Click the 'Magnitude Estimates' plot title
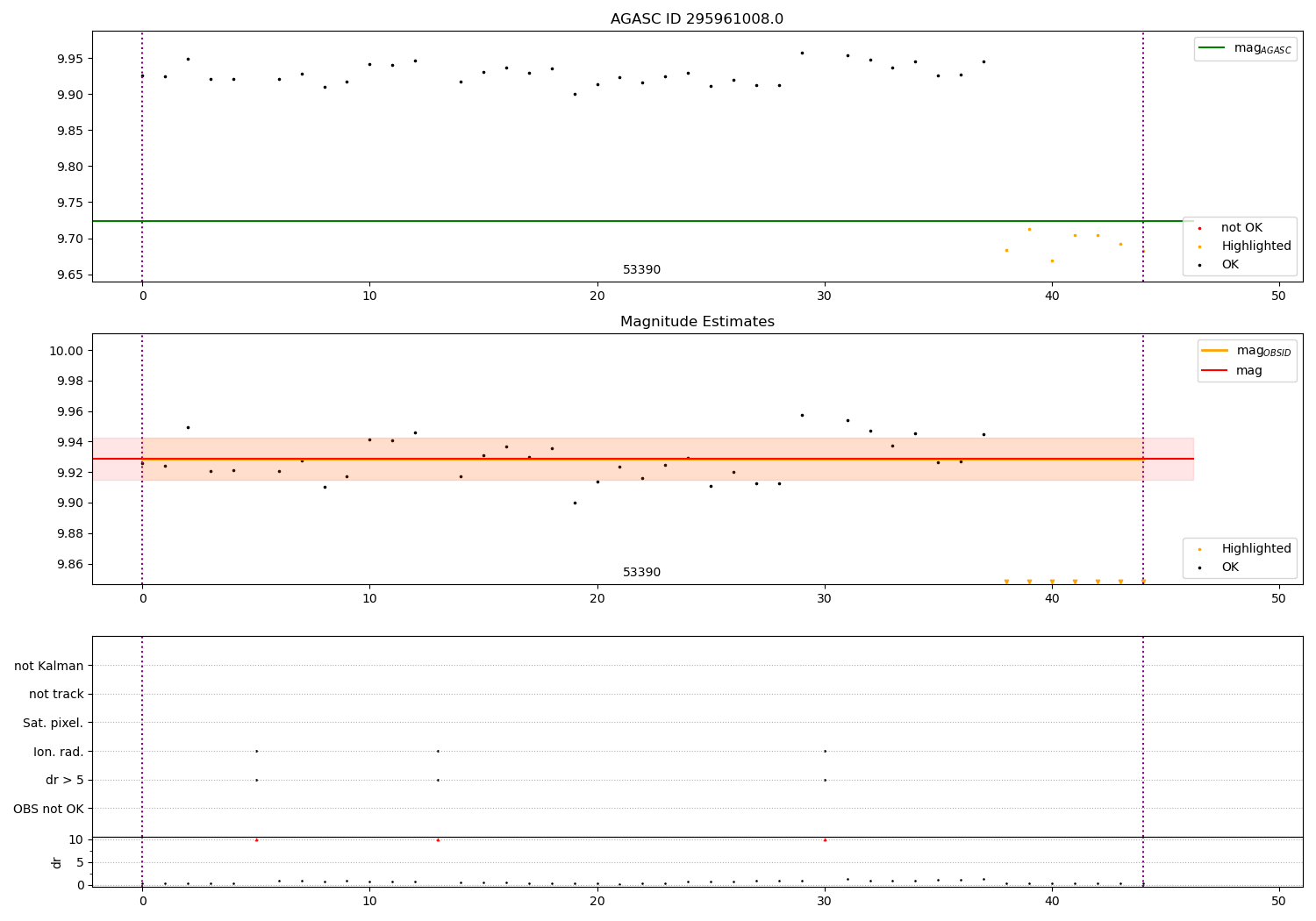Viewport: 1316px width, 921px height. [697, 322]
